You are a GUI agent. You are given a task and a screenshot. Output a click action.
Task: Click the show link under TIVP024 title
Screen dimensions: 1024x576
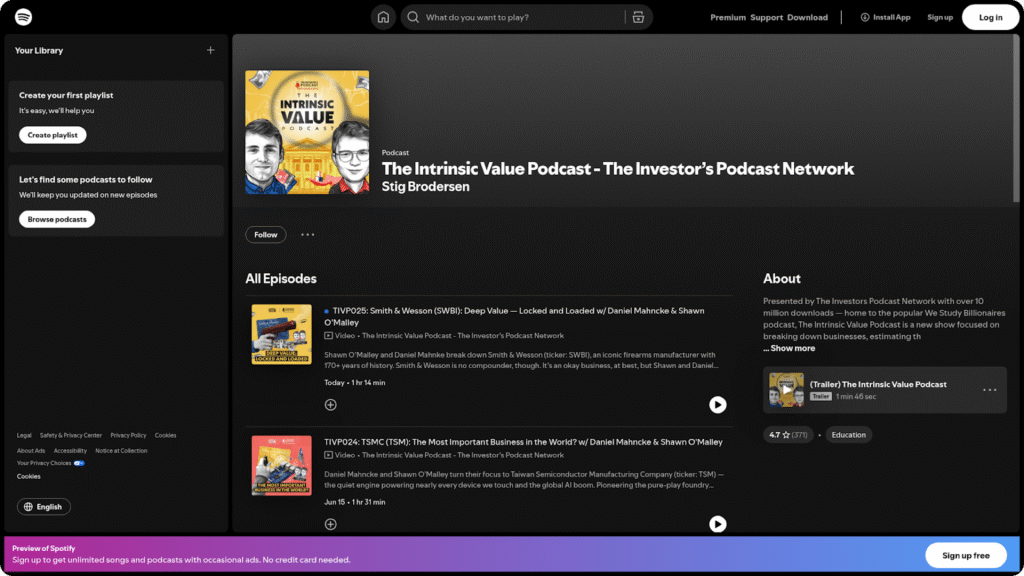(x=462, y=455)
